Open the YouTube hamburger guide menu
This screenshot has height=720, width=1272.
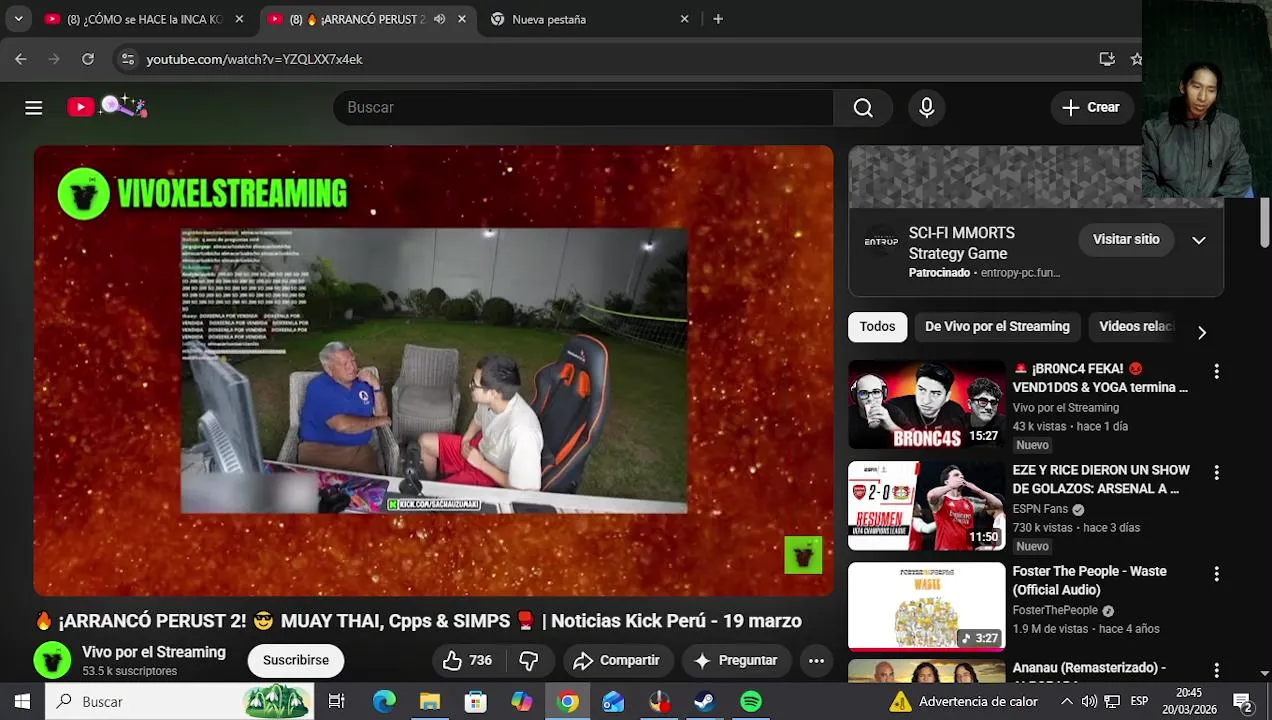34,107
